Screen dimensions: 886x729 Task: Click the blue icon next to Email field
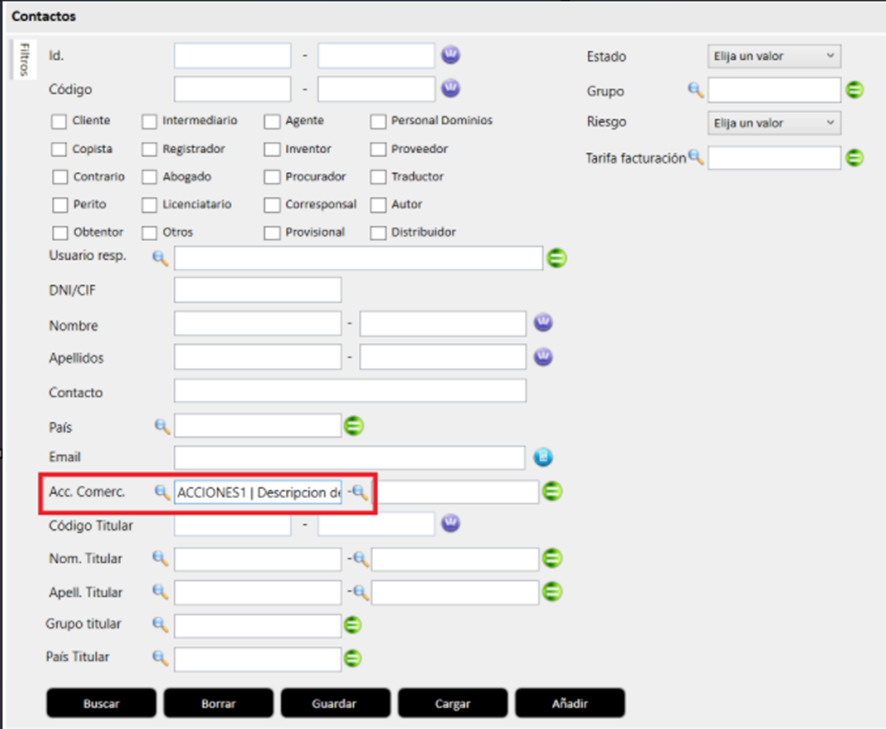(543, 458)
